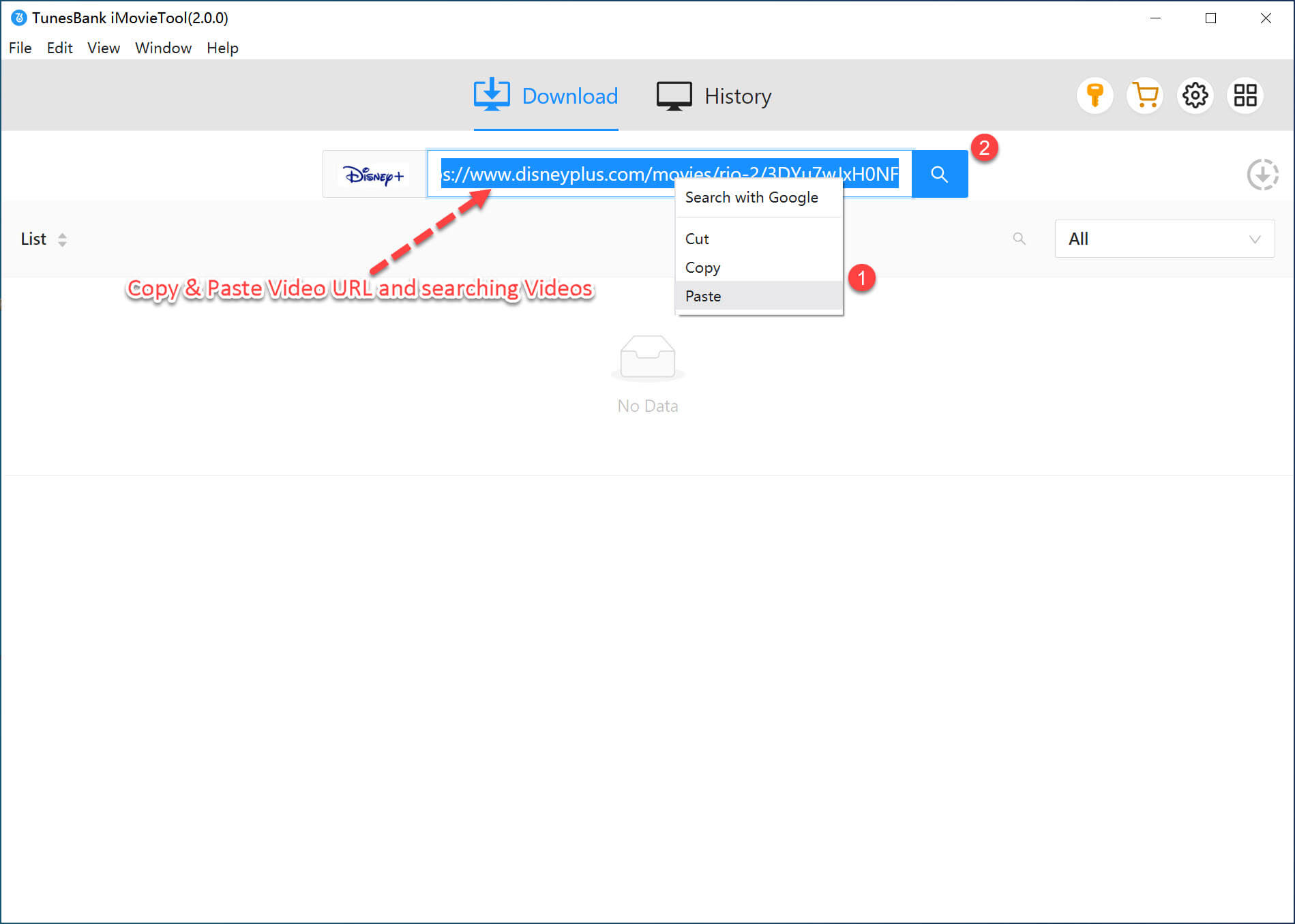
Task: Open the File menu
Action: [20, 48]
